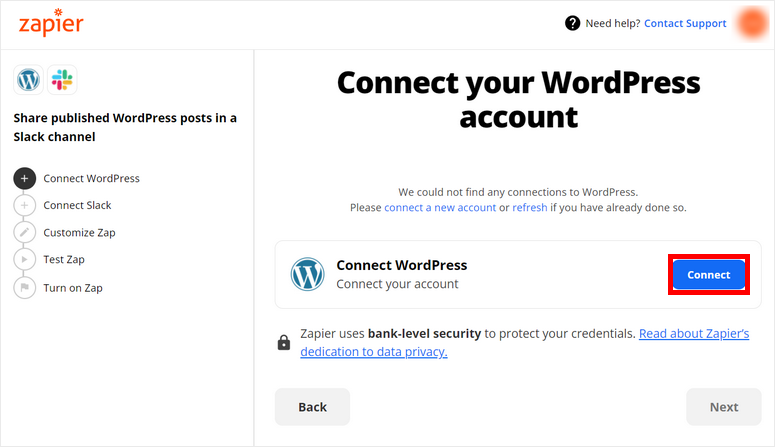This screenshot has width=775, height=447.
Task: Open the user profile avatar
Action: (751, 23)
